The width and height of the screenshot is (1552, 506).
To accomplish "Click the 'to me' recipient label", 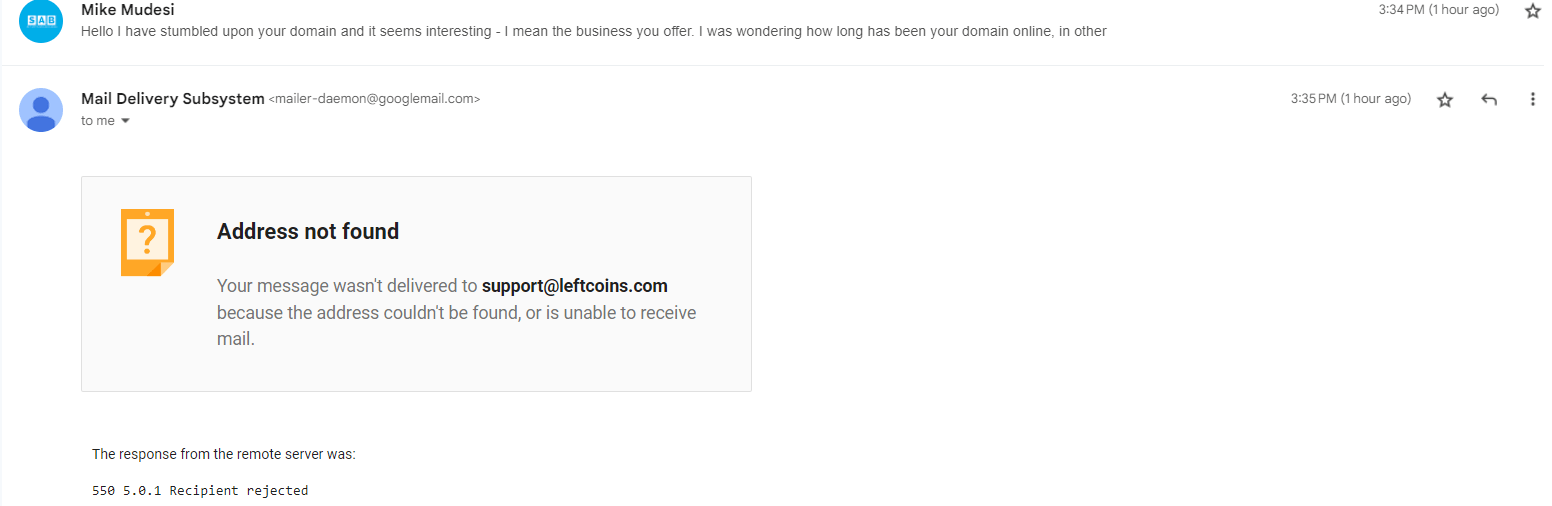I will [98, 121].
